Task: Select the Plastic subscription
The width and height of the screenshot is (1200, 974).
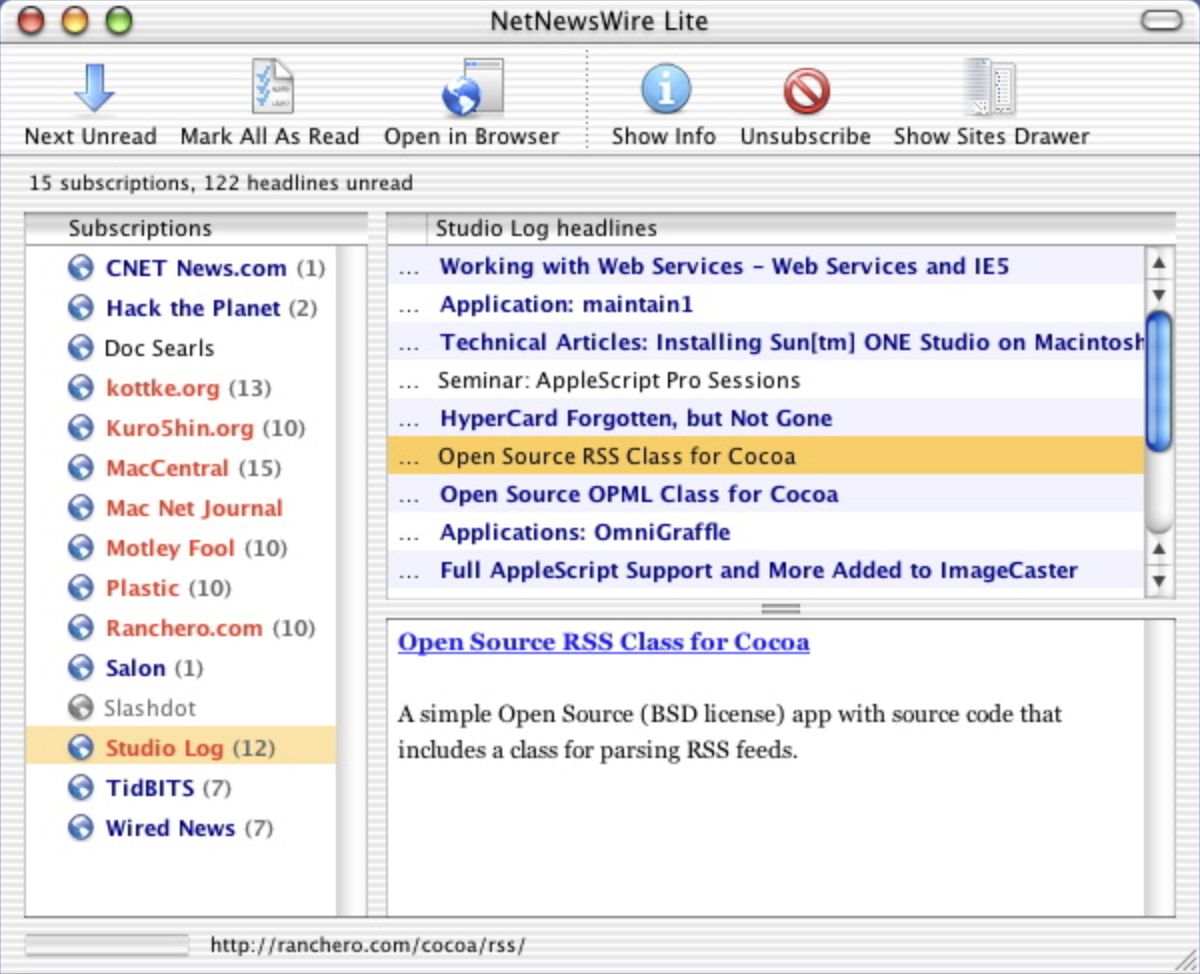Action: 182,588
